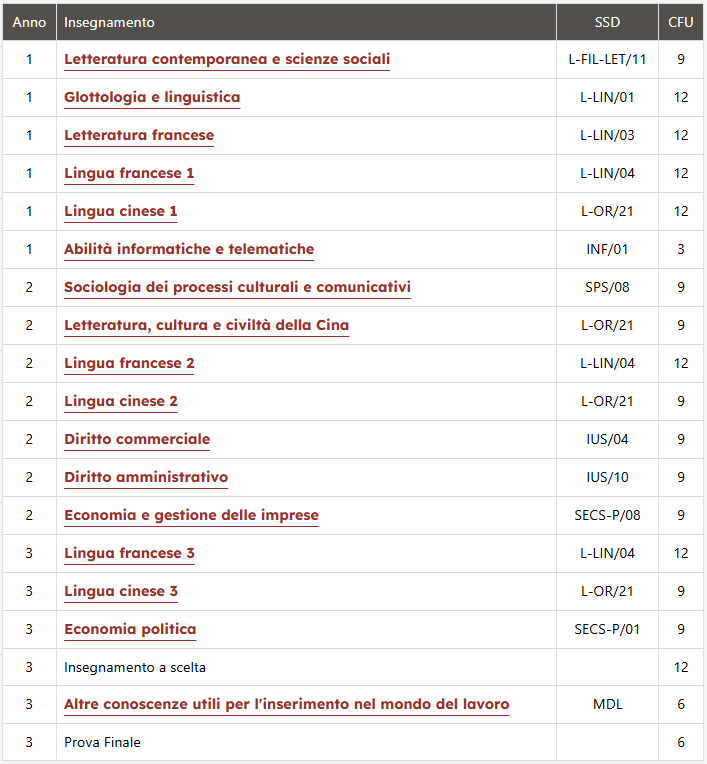This screenshot has width=707, height=764.
Task: Open Altre conoscenze utili per l'inserimento link
Action: pos(287,704)
